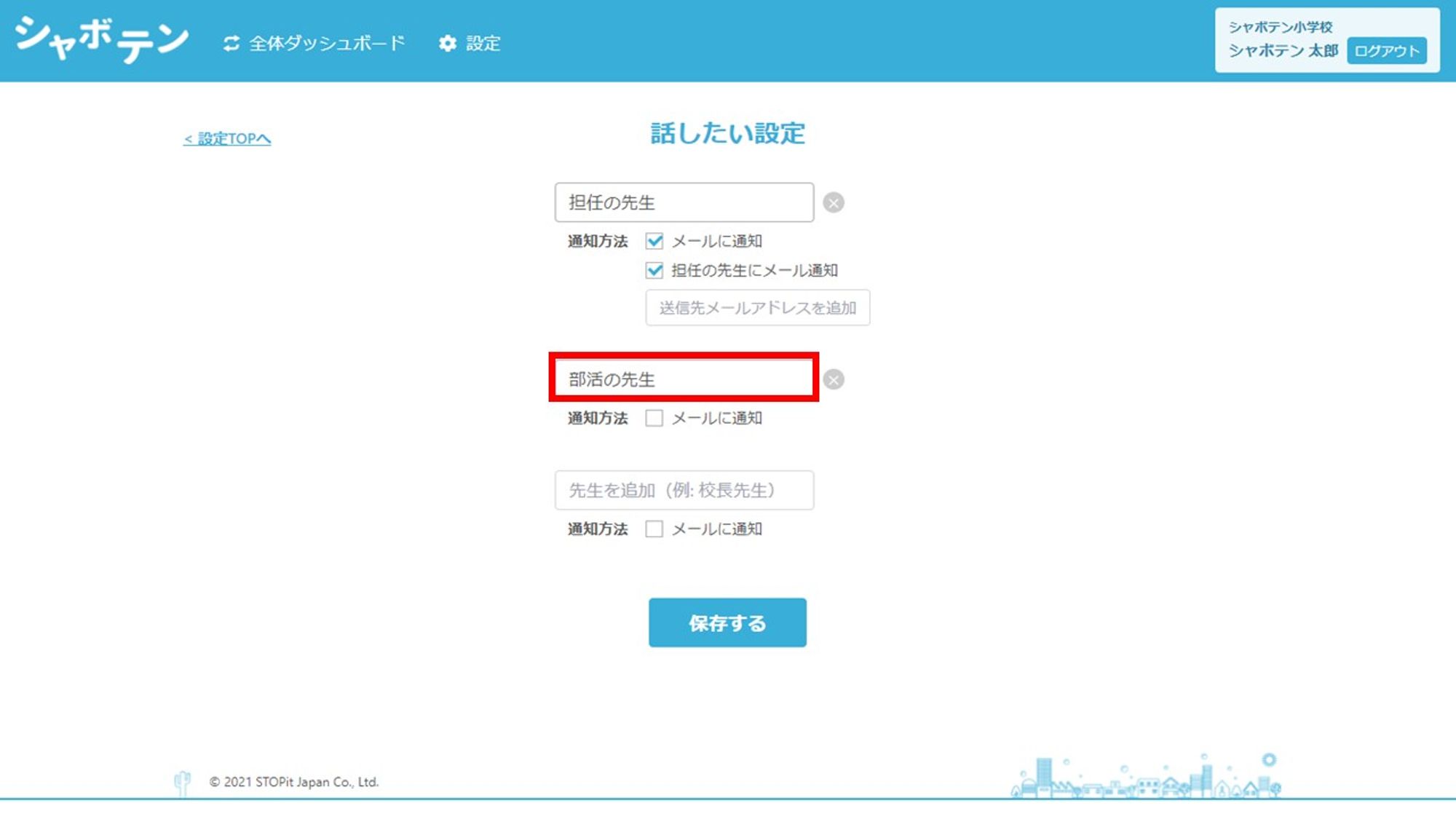Click the 先生を追加 input field

[x=684, y=490]
